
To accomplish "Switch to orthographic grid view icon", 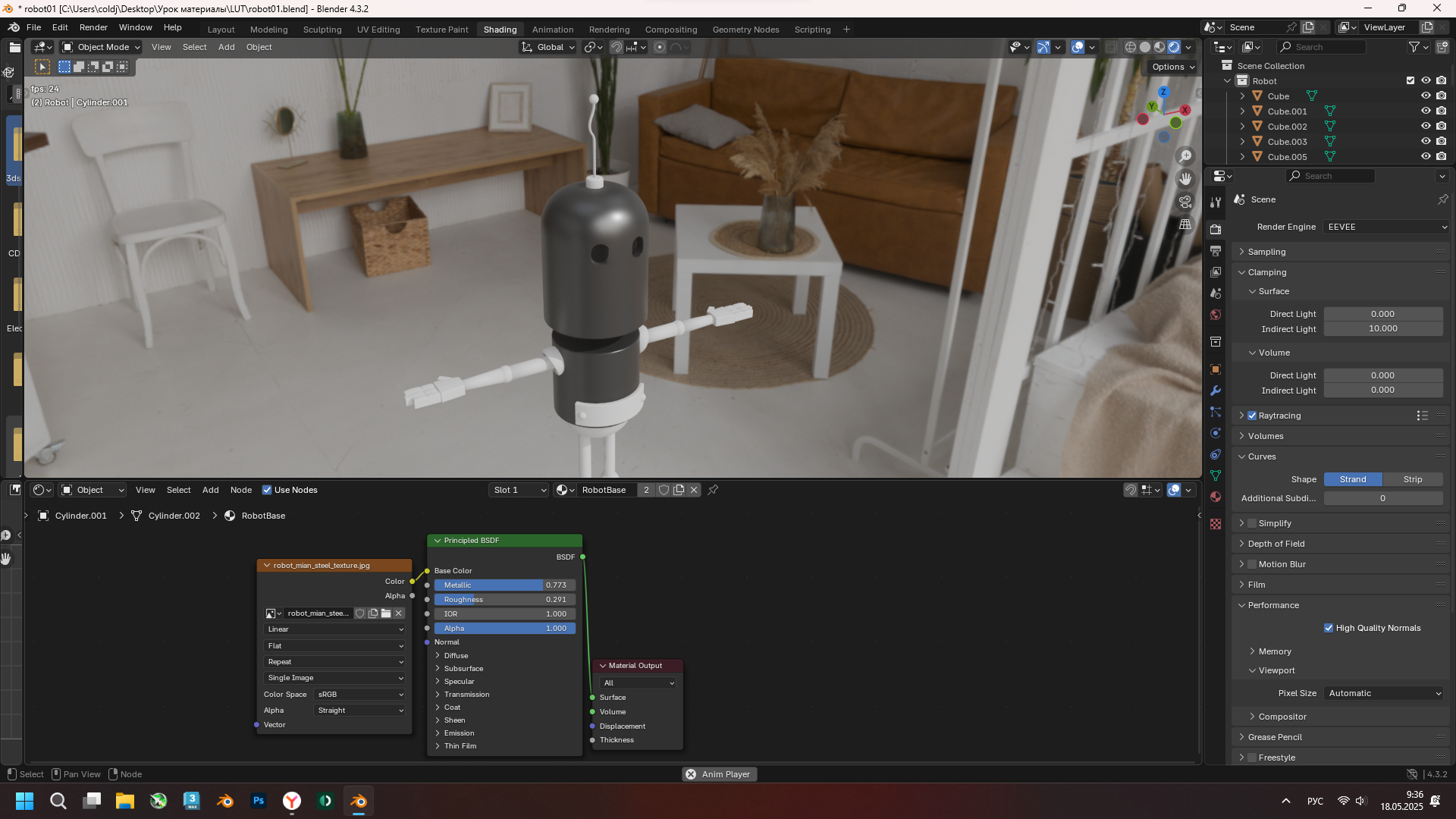I will pos(1185,224).
